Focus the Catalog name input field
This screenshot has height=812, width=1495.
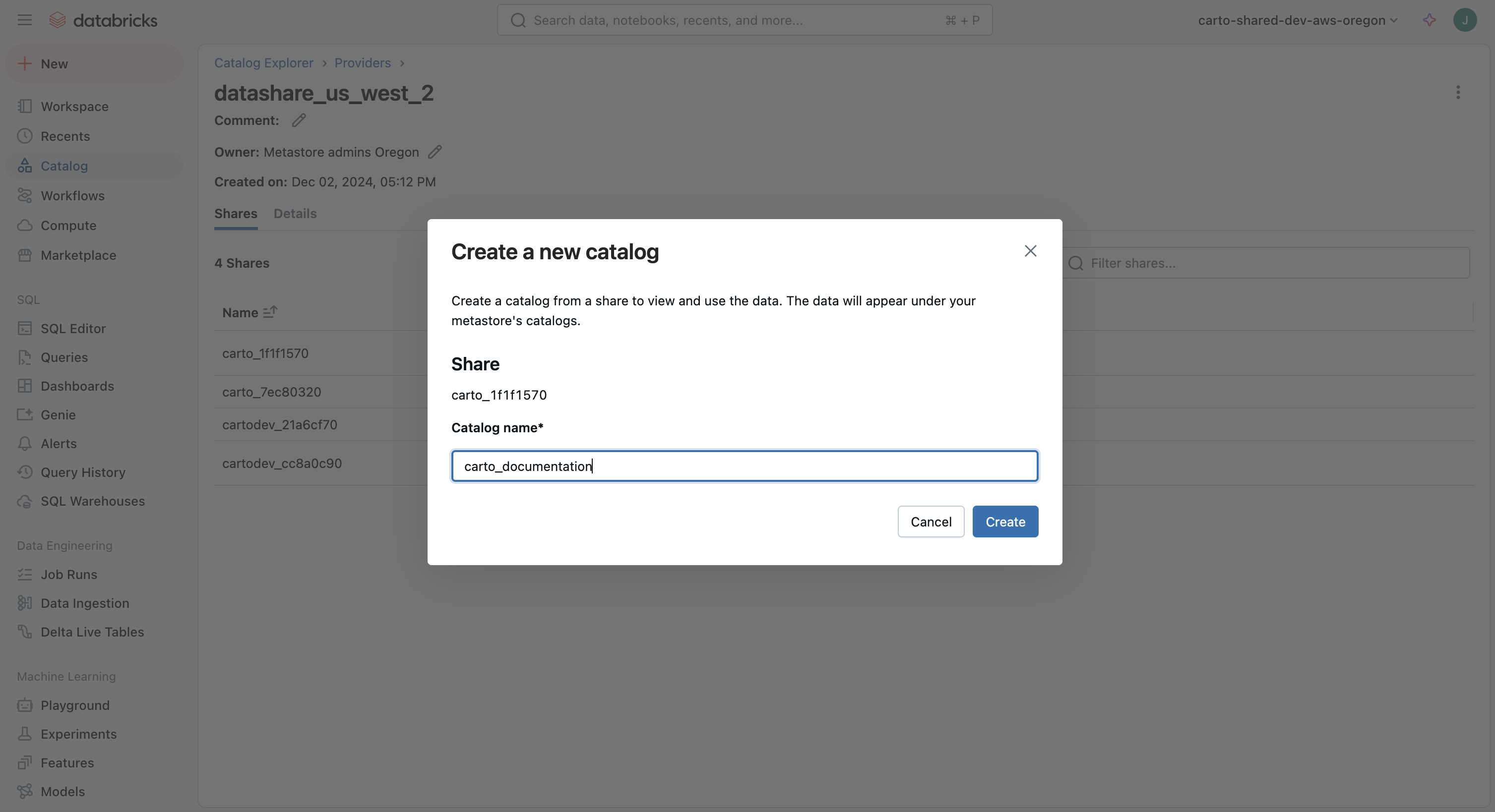[745, 466]
